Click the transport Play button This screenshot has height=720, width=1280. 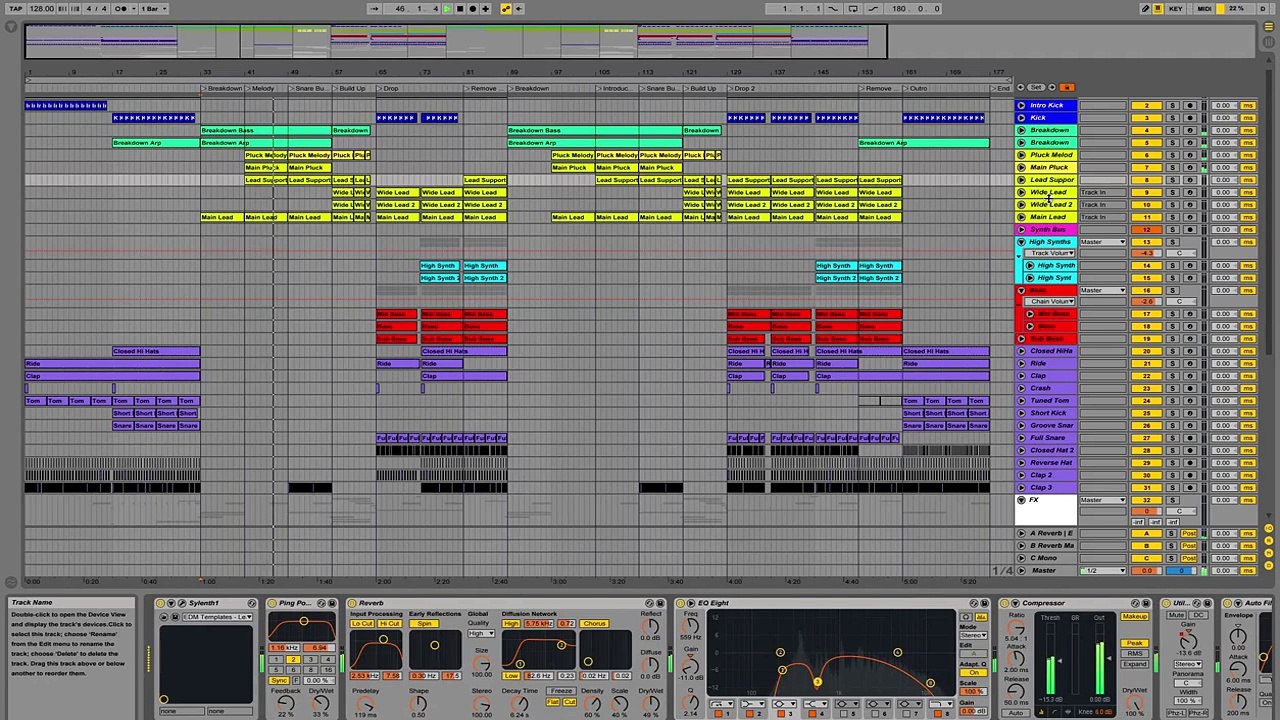click(447, 8)
